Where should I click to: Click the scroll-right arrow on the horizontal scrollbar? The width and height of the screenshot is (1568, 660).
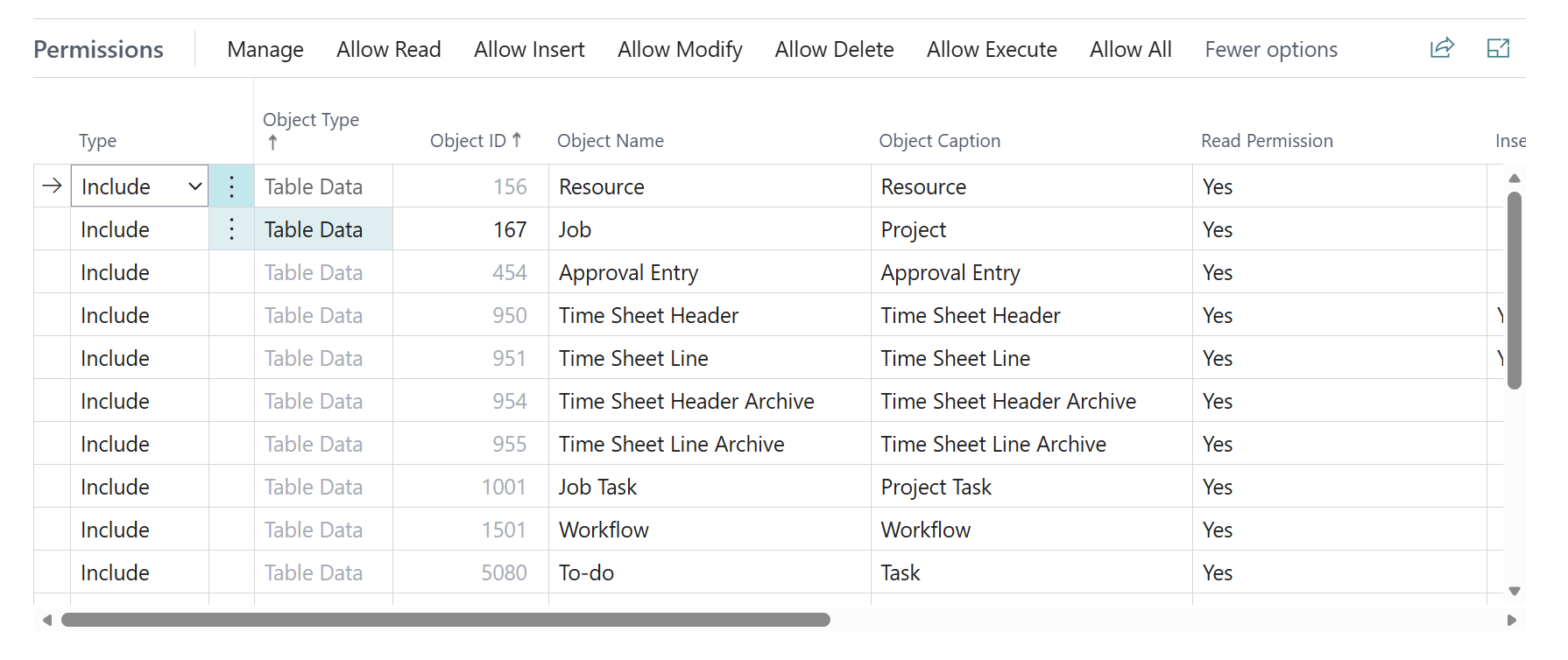(1511, 620)
